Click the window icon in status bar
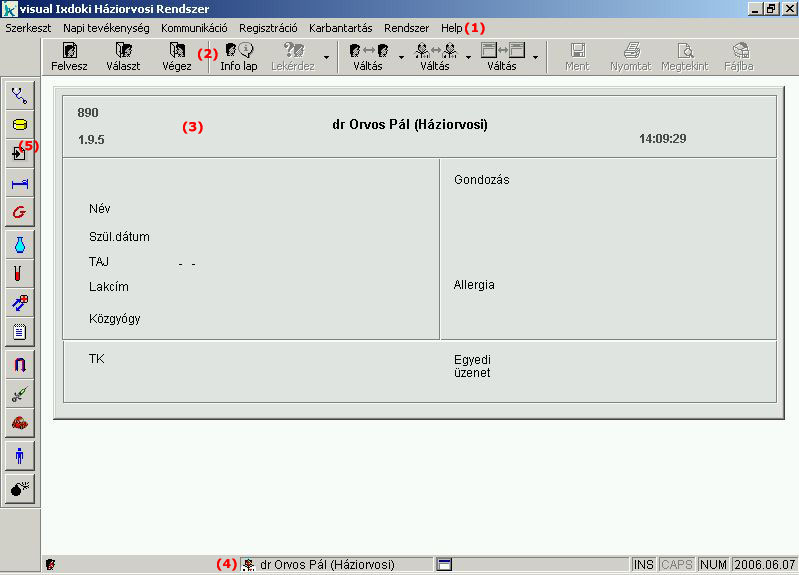The width and height of the screenshot is (799, 575). coord(444,565)
